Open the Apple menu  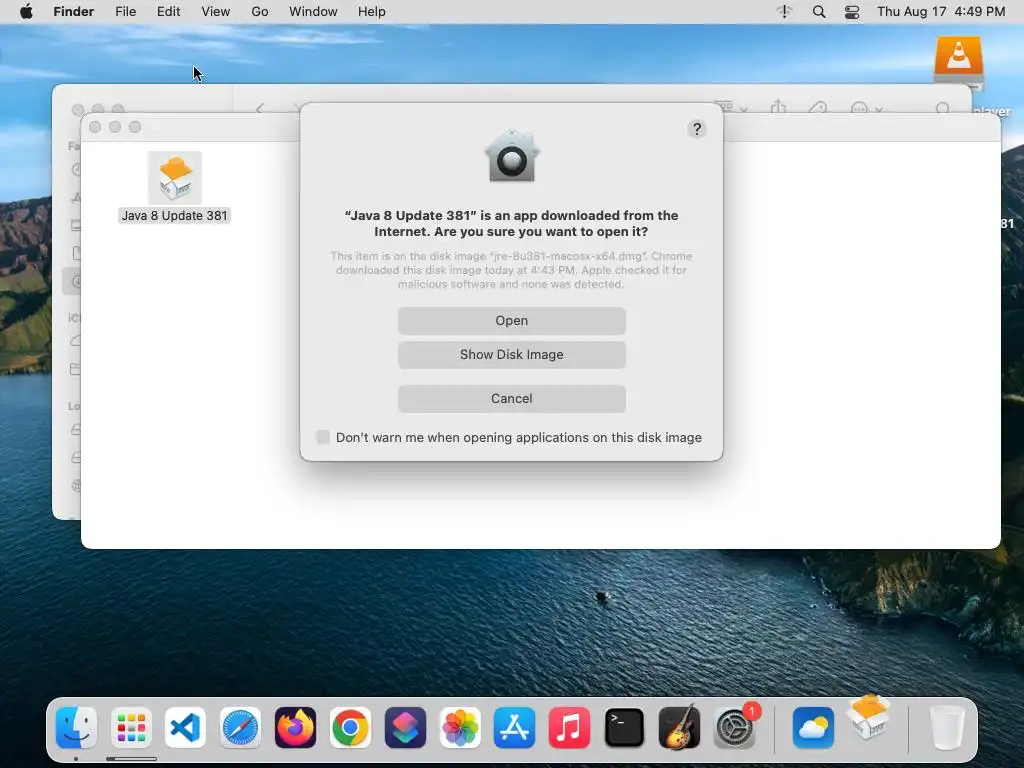[x=26, y=11]
